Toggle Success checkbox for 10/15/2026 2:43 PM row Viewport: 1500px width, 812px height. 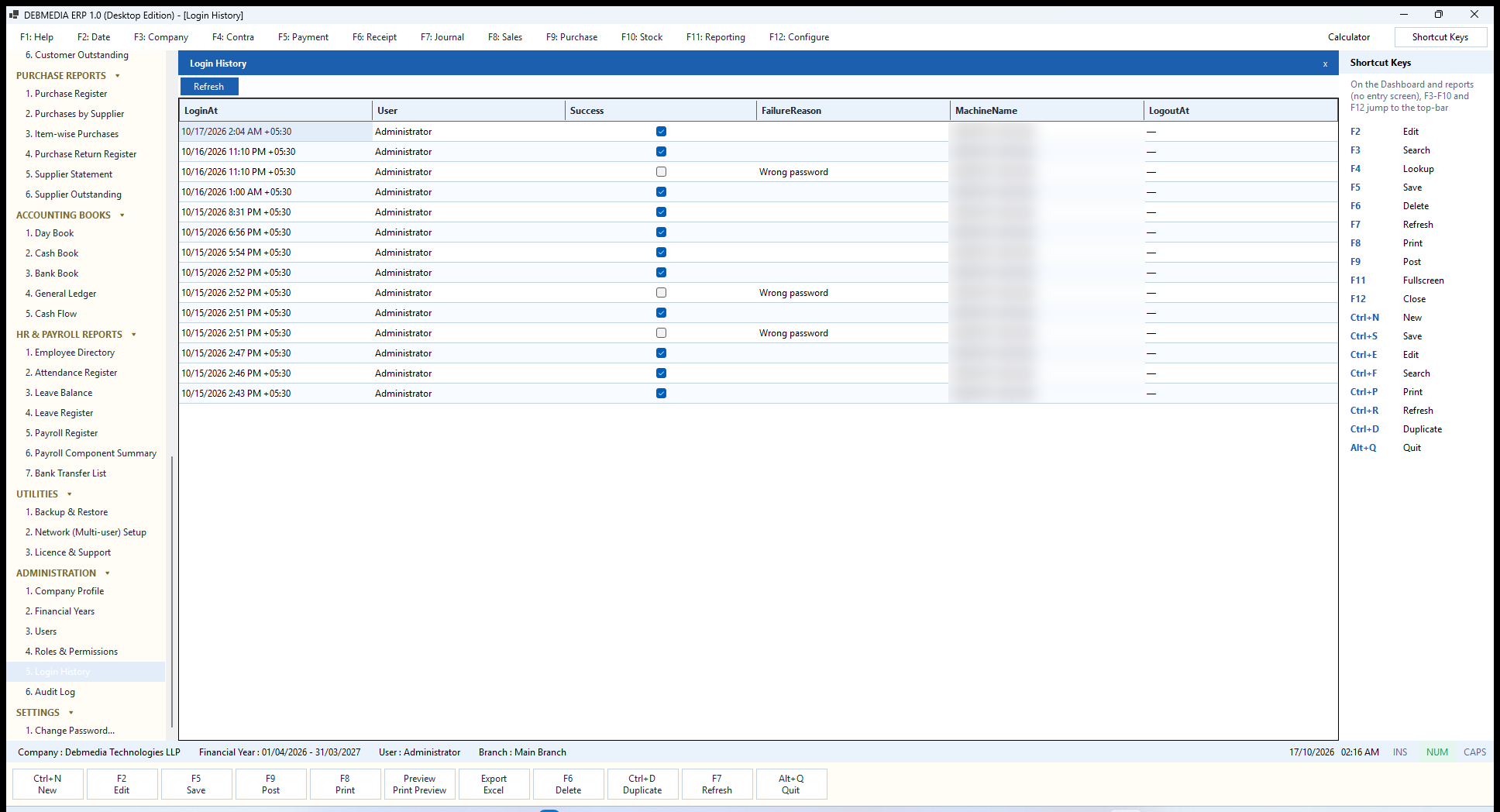point(661,394)
